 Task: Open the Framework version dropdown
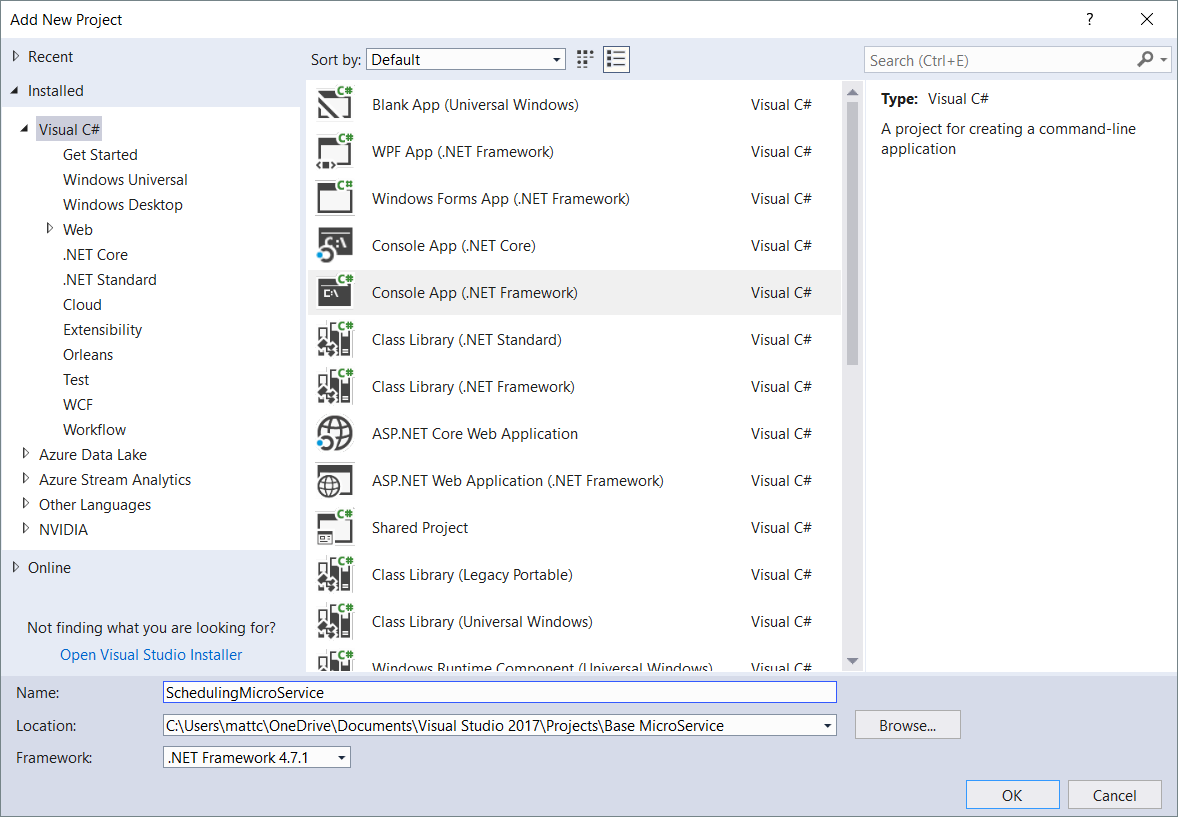pos(341,758)
